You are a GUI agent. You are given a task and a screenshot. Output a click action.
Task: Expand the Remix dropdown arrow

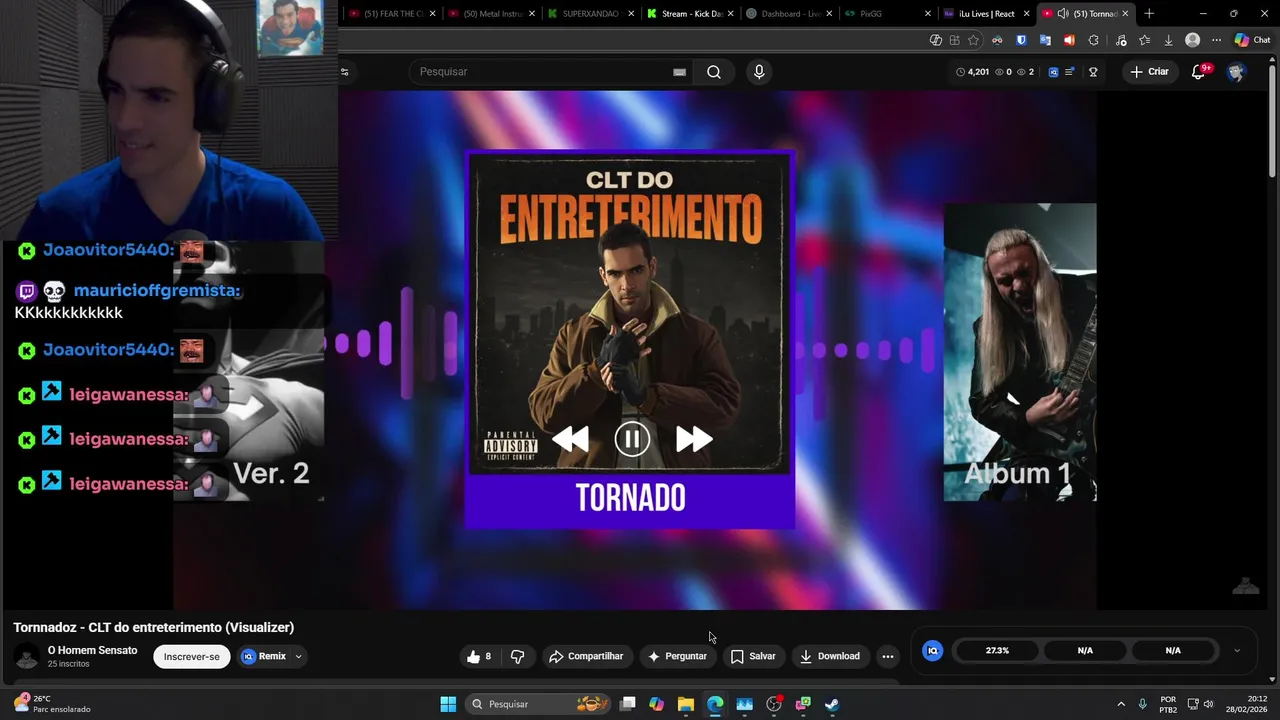point(298,656)
